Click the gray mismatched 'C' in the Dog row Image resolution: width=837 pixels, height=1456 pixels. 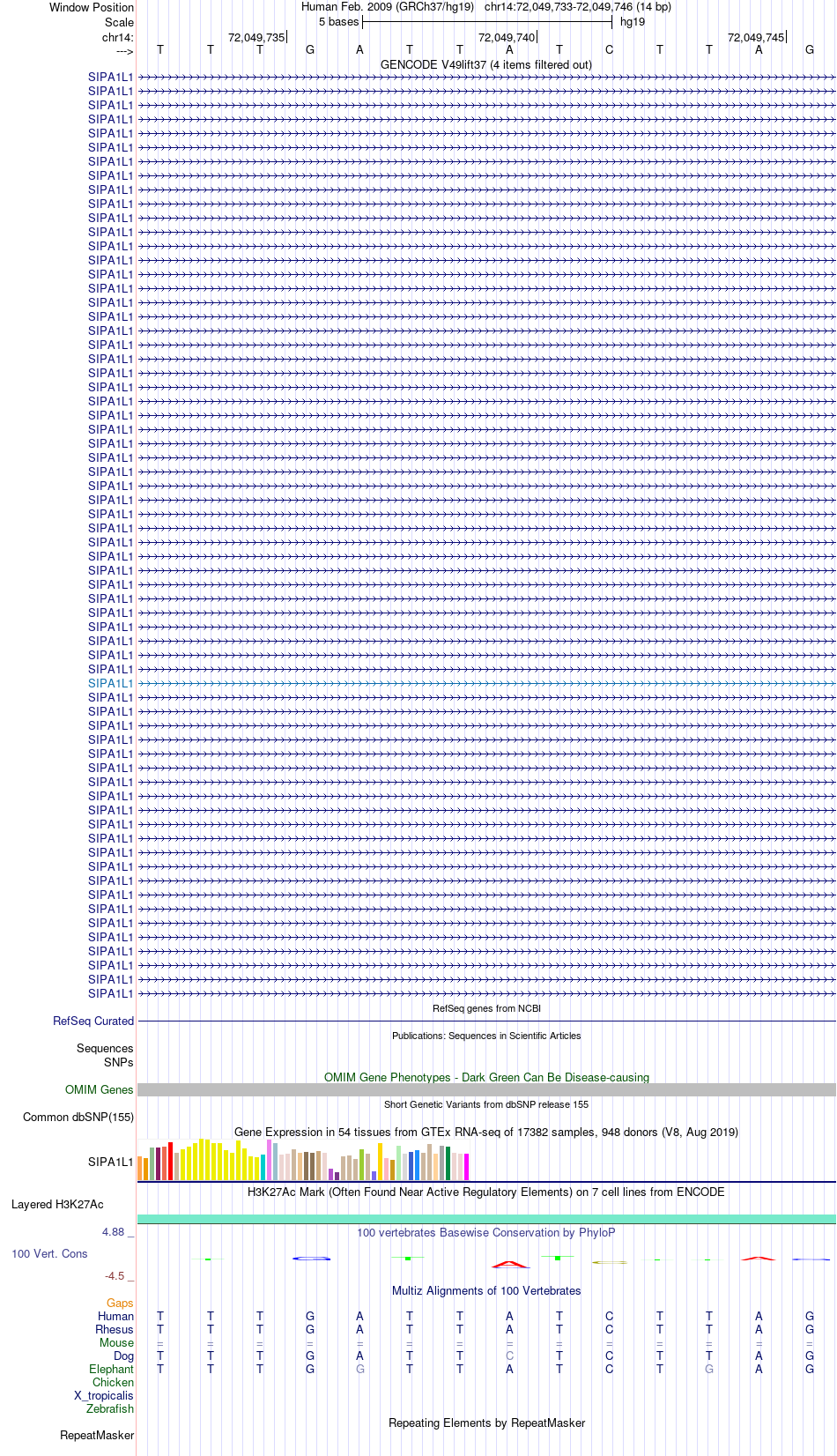pyautogui.click(x=509, y=1356)
